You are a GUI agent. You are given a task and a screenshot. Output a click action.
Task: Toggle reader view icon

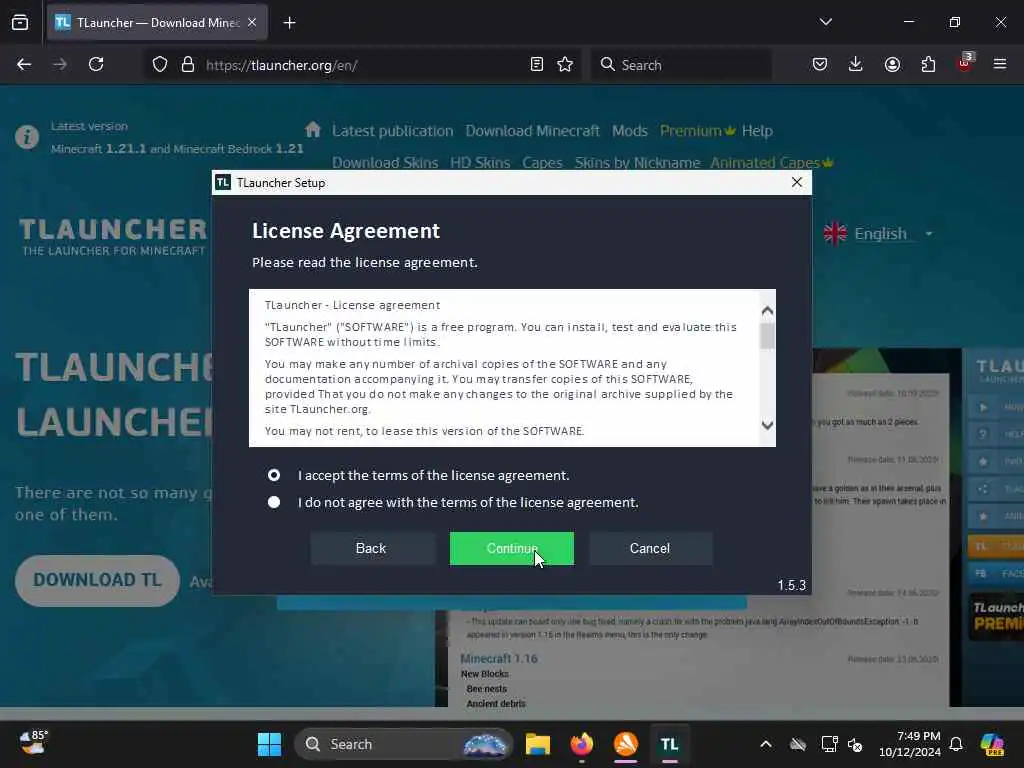coord(537,64)
